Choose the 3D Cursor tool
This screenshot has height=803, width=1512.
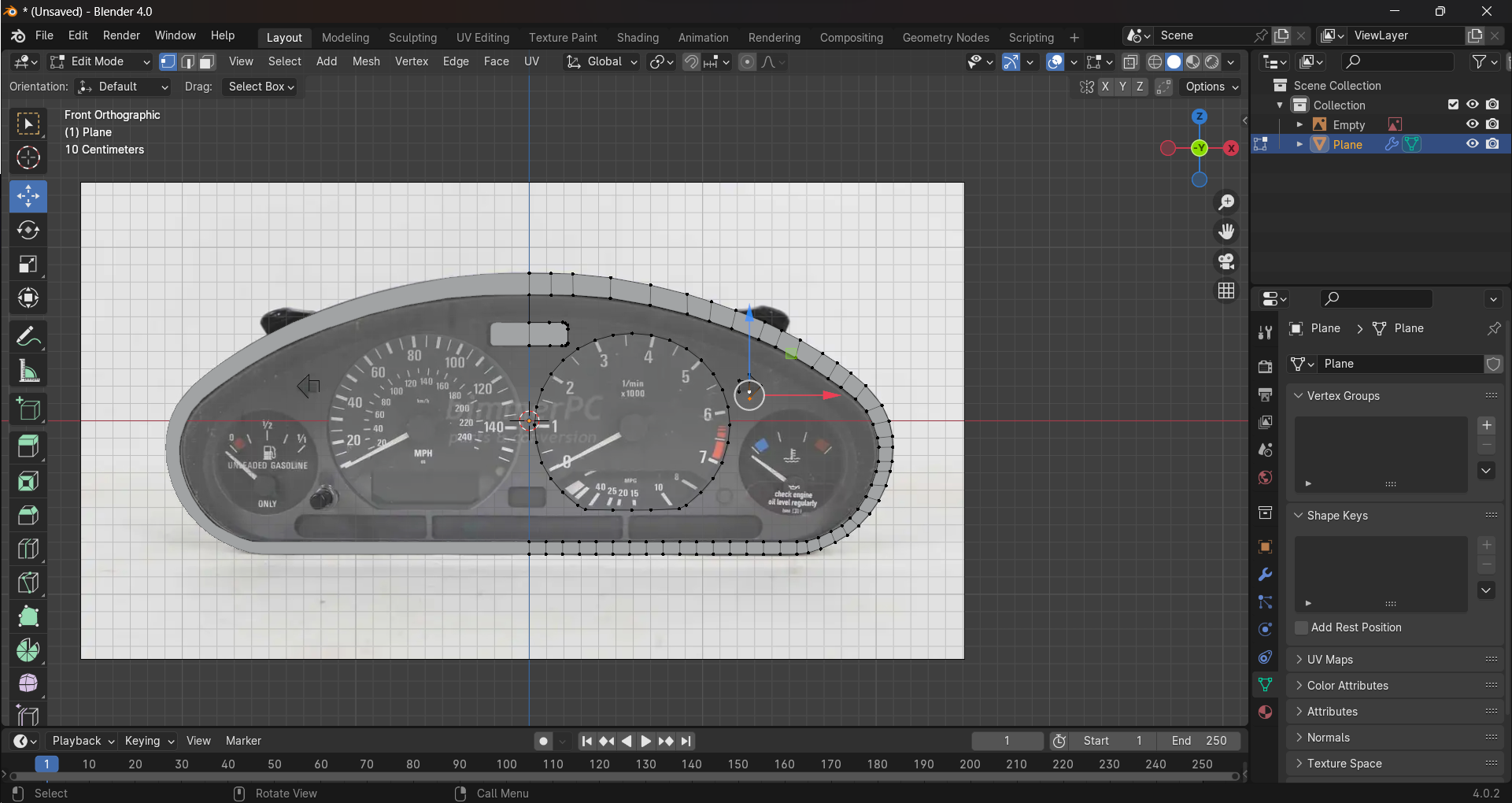(28, 158)
